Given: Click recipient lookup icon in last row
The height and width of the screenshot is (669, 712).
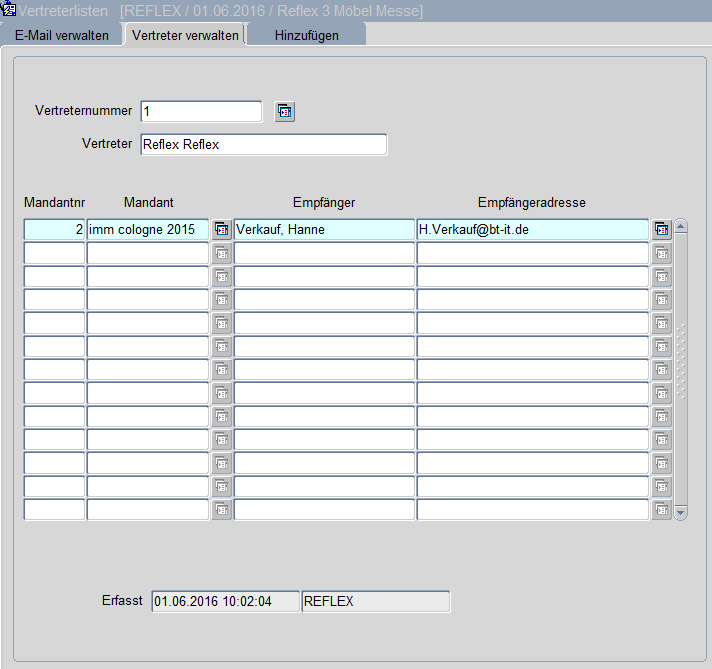Looking at the screenshot, I should point(661,510).
